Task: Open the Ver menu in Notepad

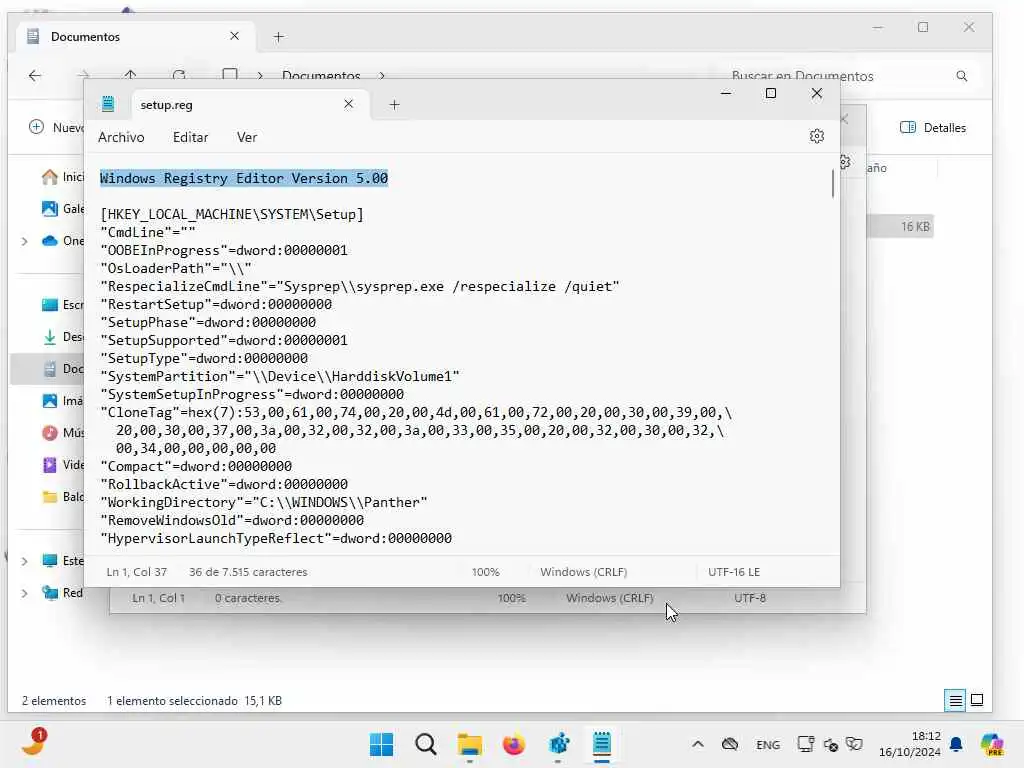Action: click(247, 137)
